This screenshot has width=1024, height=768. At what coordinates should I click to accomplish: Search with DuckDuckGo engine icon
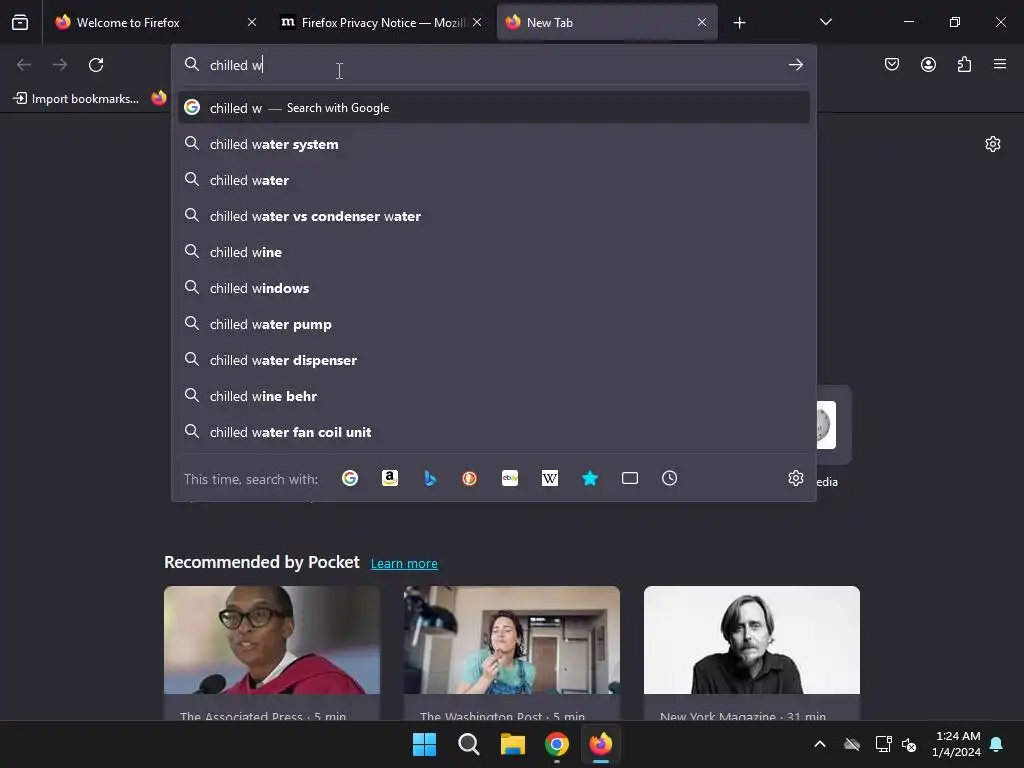click(470, 478)
